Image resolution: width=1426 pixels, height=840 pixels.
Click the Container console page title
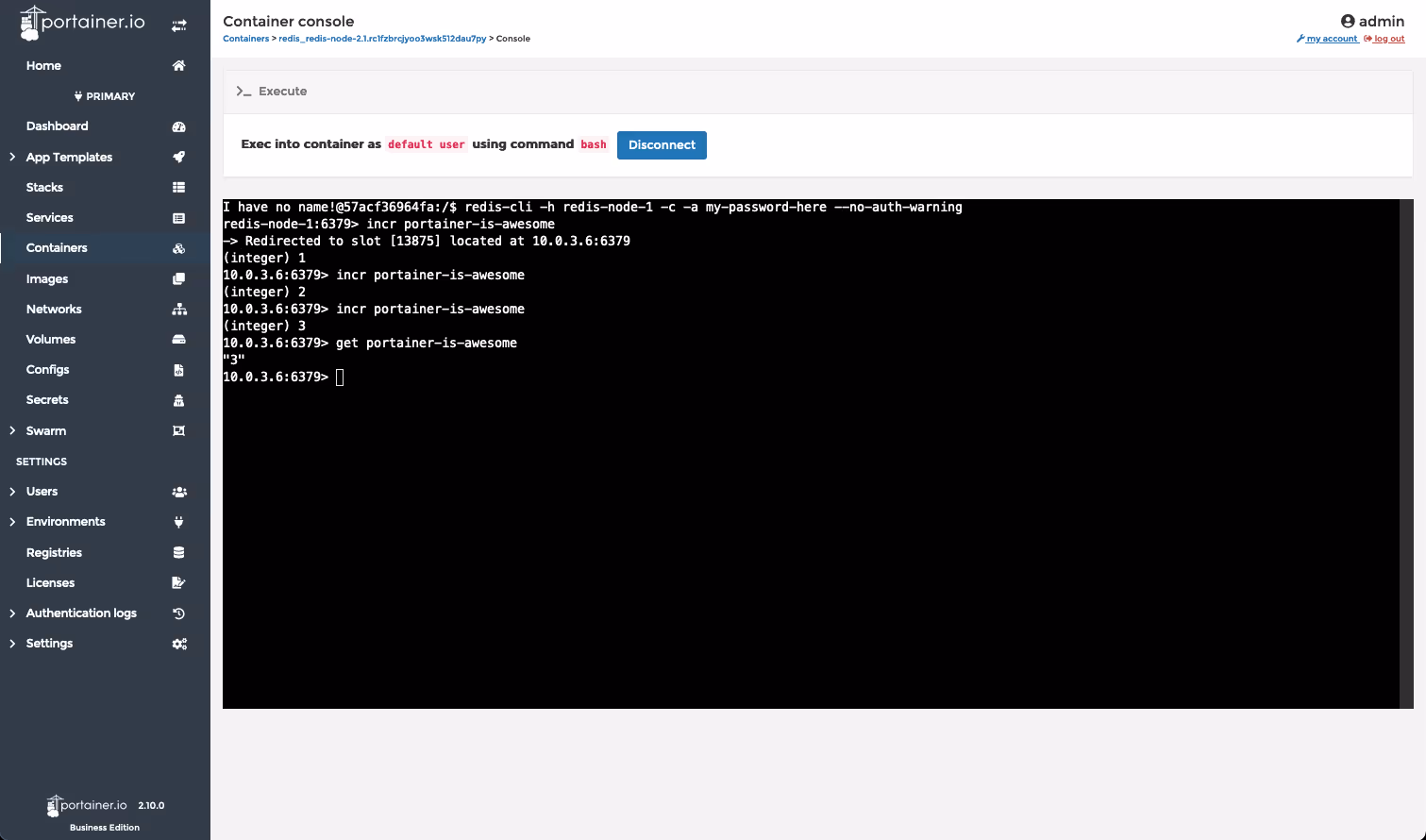tap(289, 21)
